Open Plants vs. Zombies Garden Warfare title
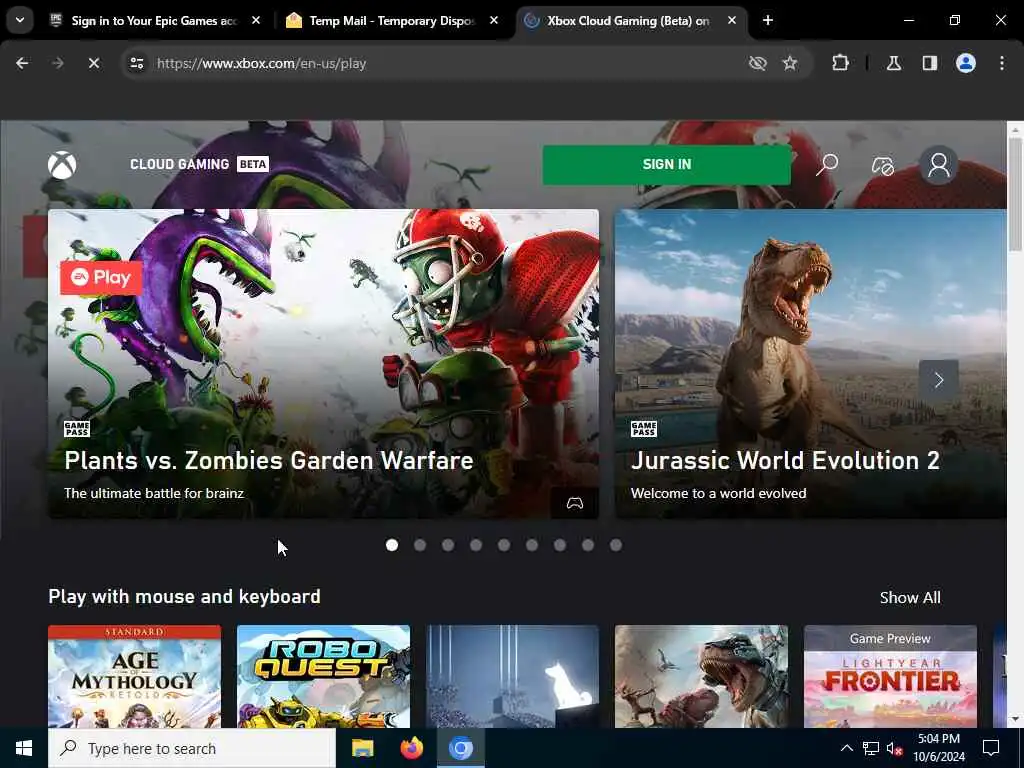 point(268,460)
